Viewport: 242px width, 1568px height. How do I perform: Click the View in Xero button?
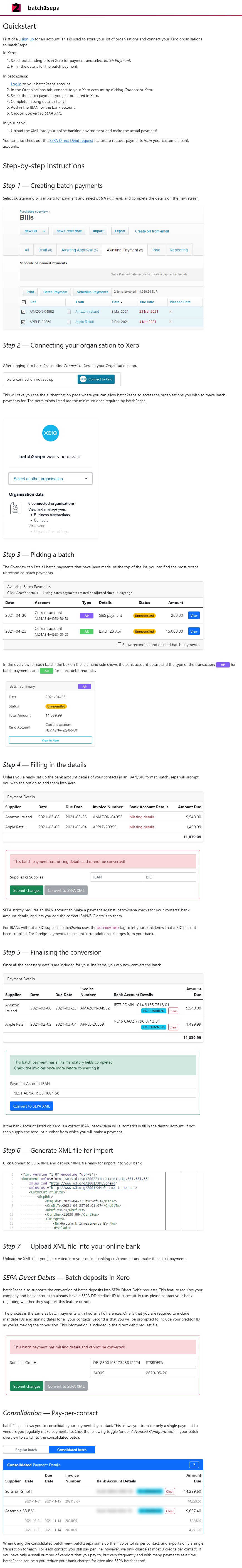(x=50, y=740)
